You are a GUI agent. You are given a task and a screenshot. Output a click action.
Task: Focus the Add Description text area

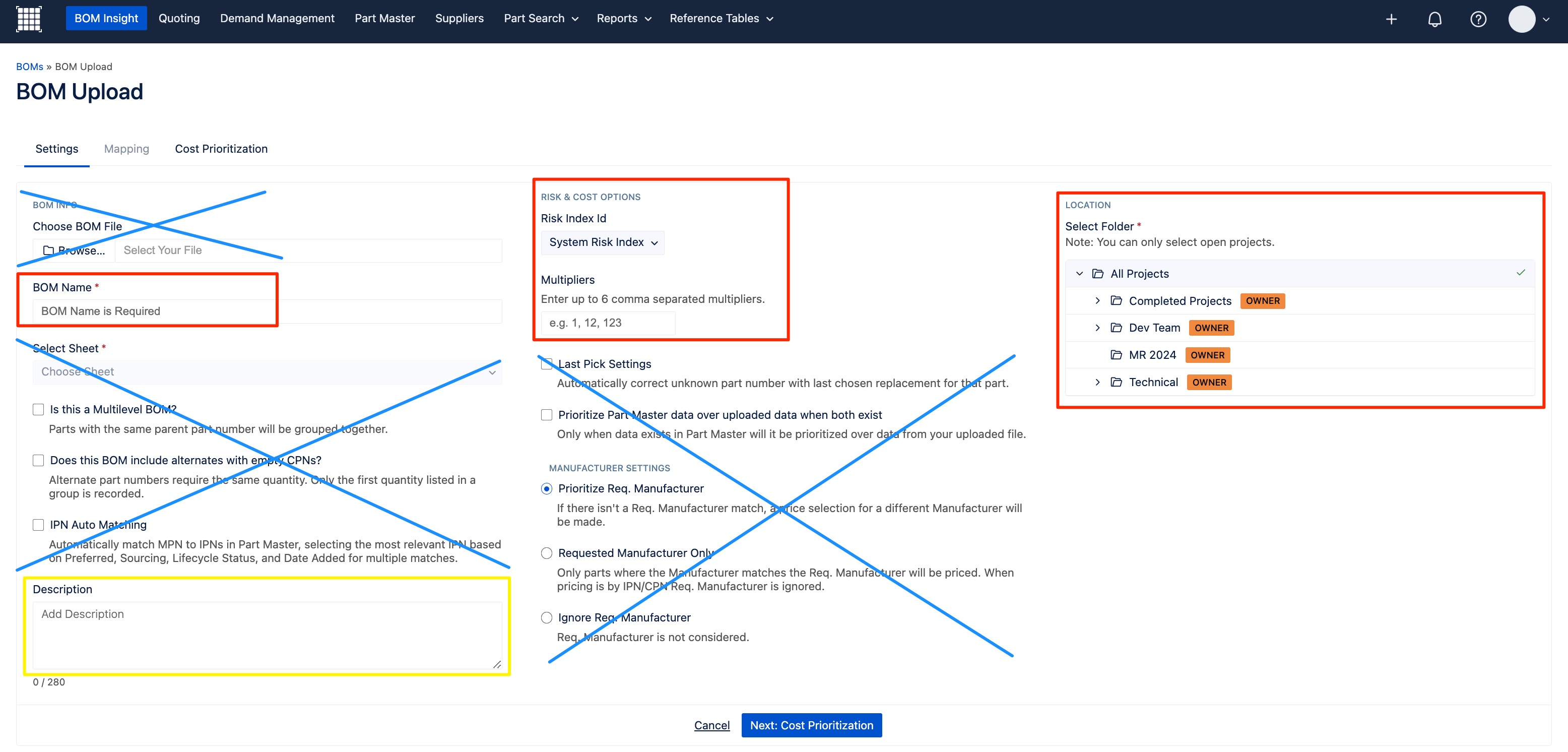267,636
